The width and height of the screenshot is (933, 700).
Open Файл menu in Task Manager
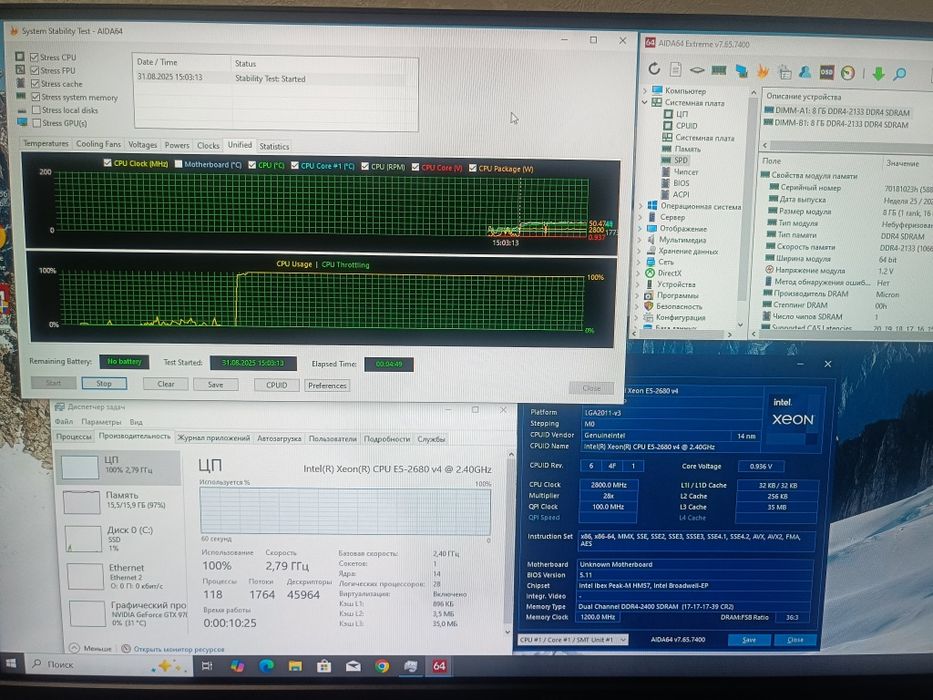coord(64,421)
